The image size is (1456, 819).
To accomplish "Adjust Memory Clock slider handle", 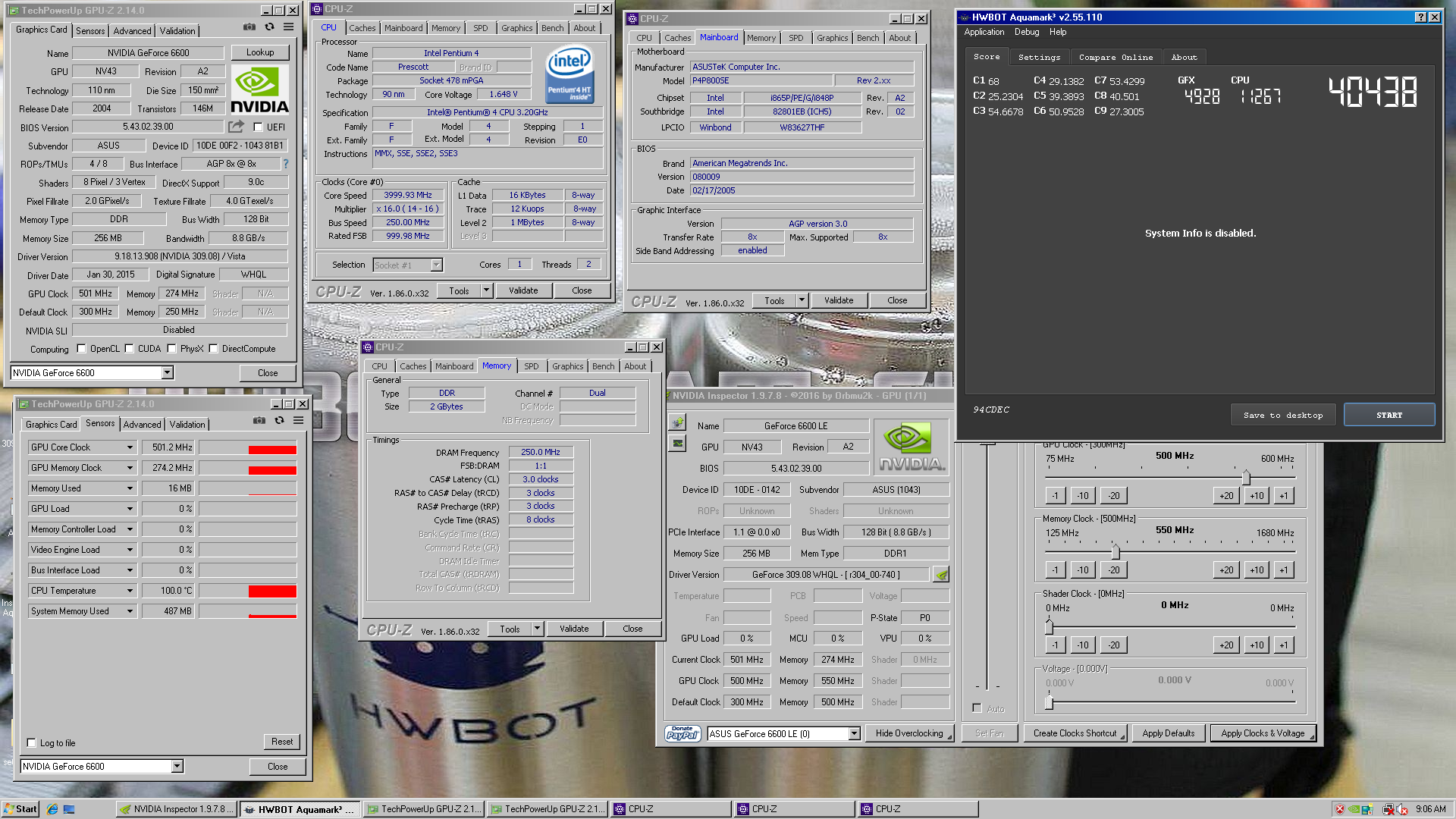I will coord(1116,552).
